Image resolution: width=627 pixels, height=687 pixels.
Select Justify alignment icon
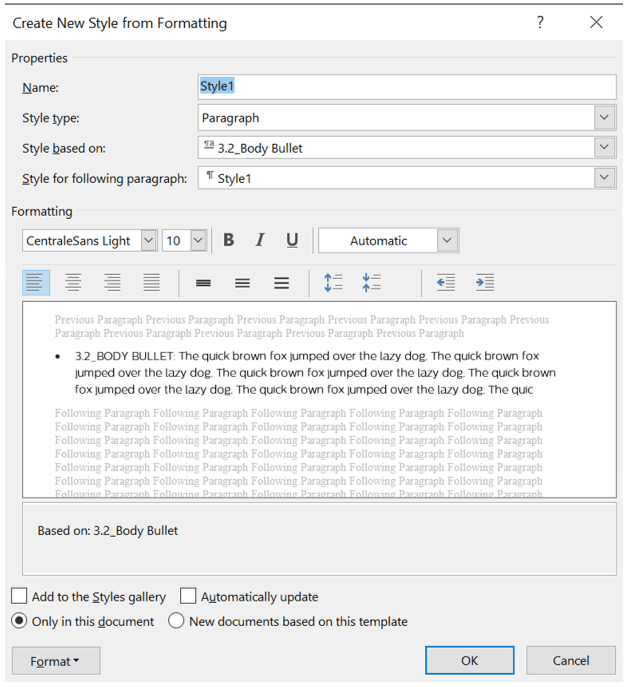tap(151, 283)
